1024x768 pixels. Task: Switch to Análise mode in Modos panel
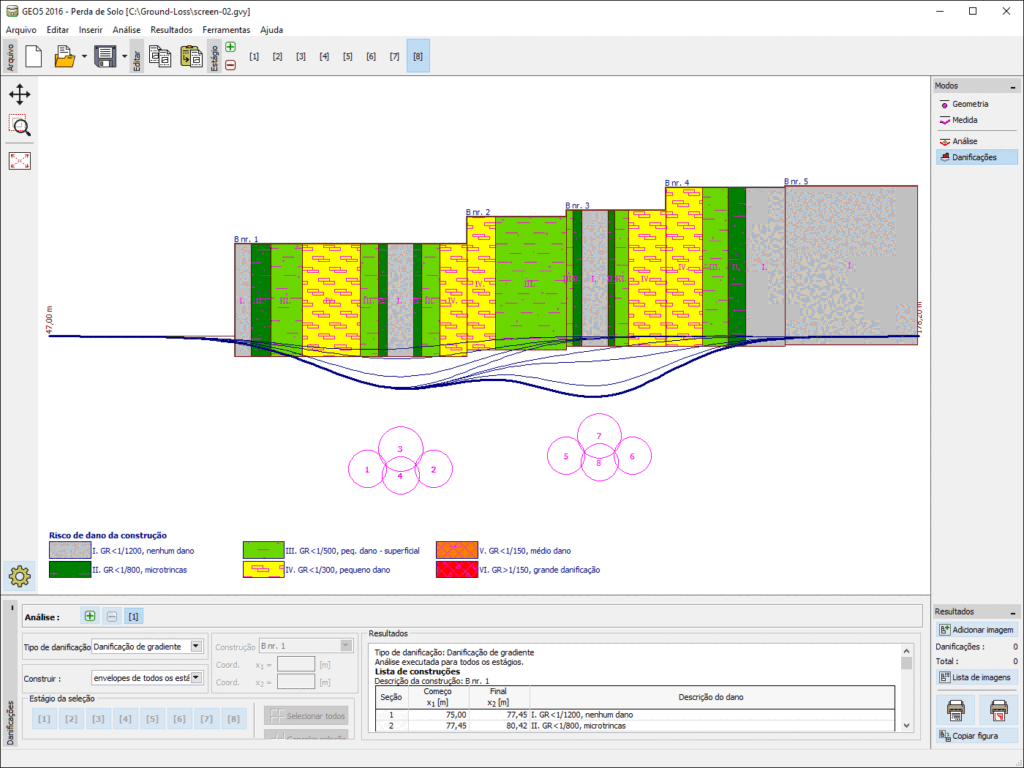coord(976,141)
